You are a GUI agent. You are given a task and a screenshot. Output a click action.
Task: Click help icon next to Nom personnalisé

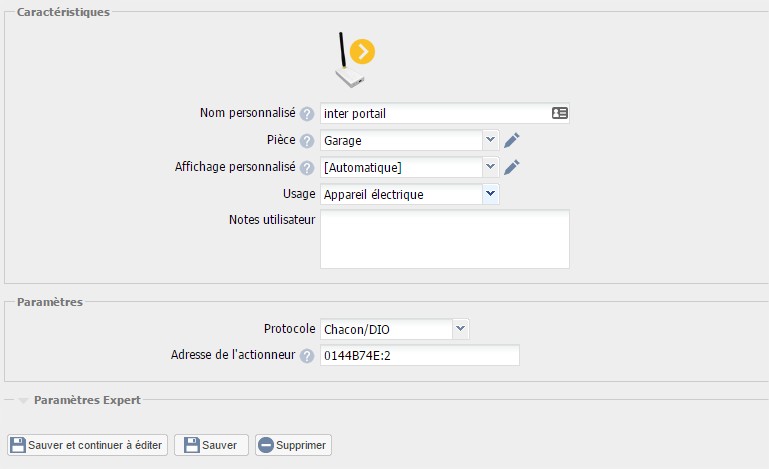[307, 114]
